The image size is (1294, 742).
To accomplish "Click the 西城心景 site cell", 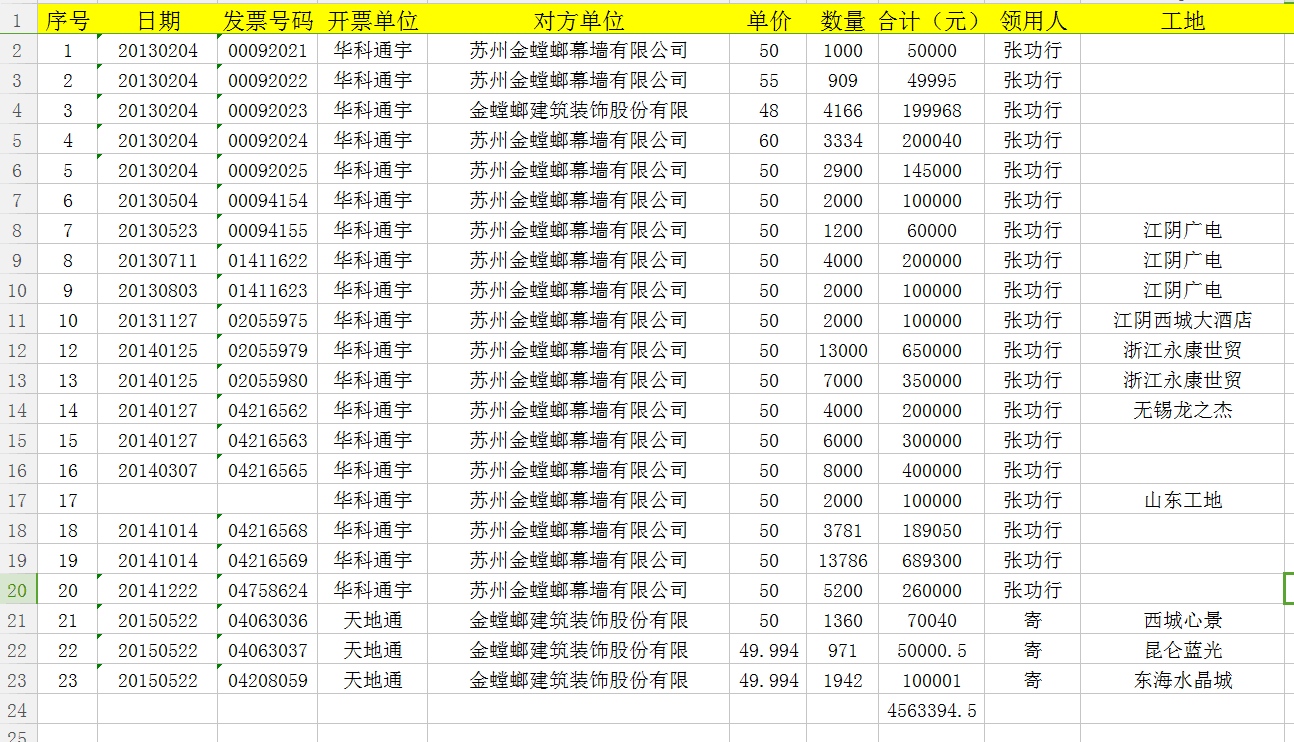I will (1183, 620).
